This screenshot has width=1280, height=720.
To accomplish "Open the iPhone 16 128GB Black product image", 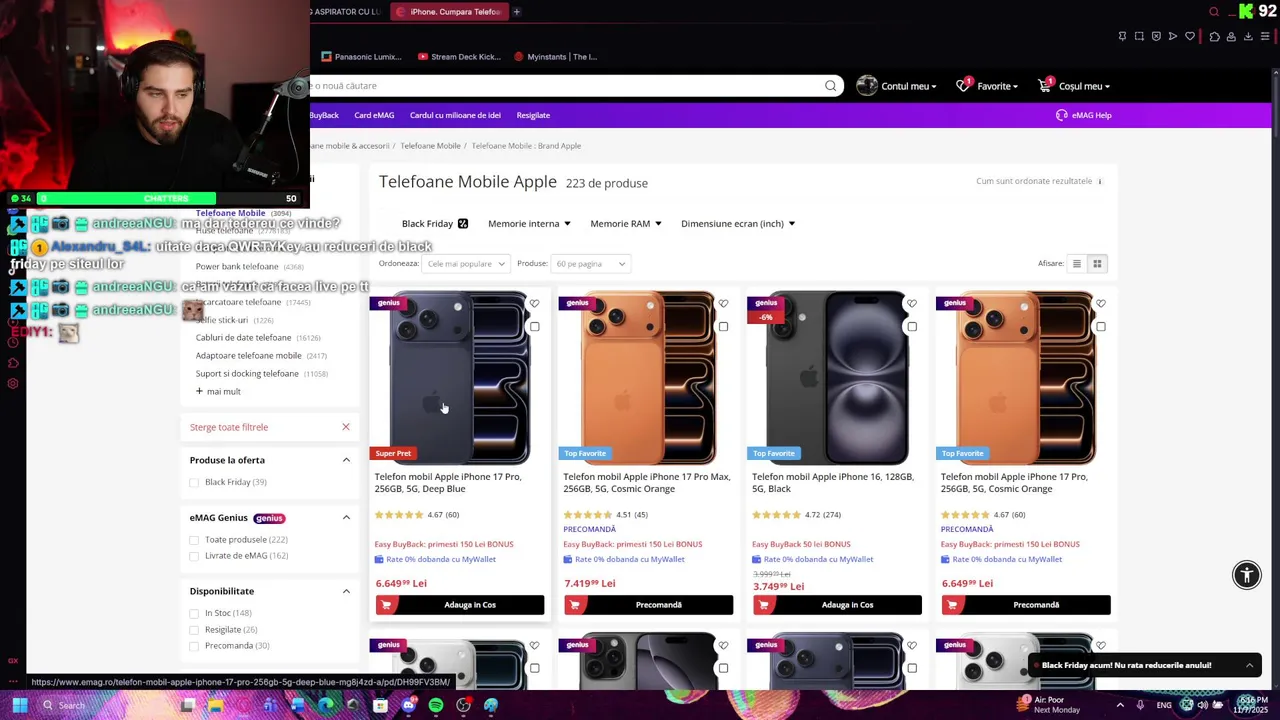I will click(837, 378).
